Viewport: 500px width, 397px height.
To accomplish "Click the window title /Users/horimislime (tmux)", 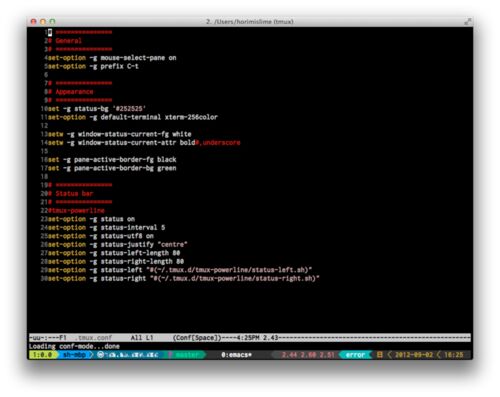I will [250, 22].
